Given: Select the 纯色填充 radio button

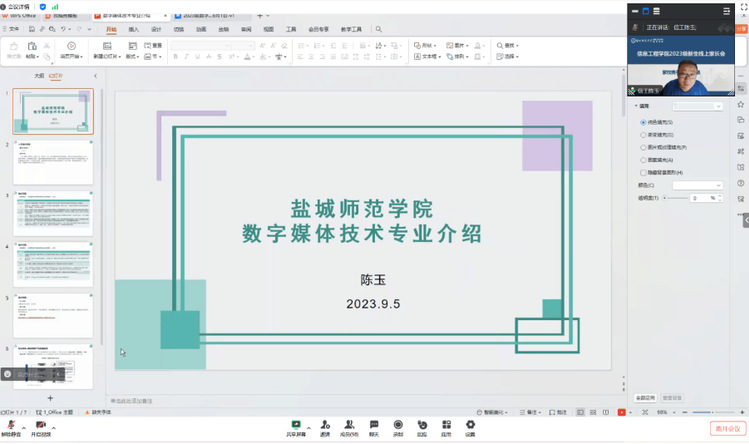Looking at the screenshot, I should tap(643, 122).
